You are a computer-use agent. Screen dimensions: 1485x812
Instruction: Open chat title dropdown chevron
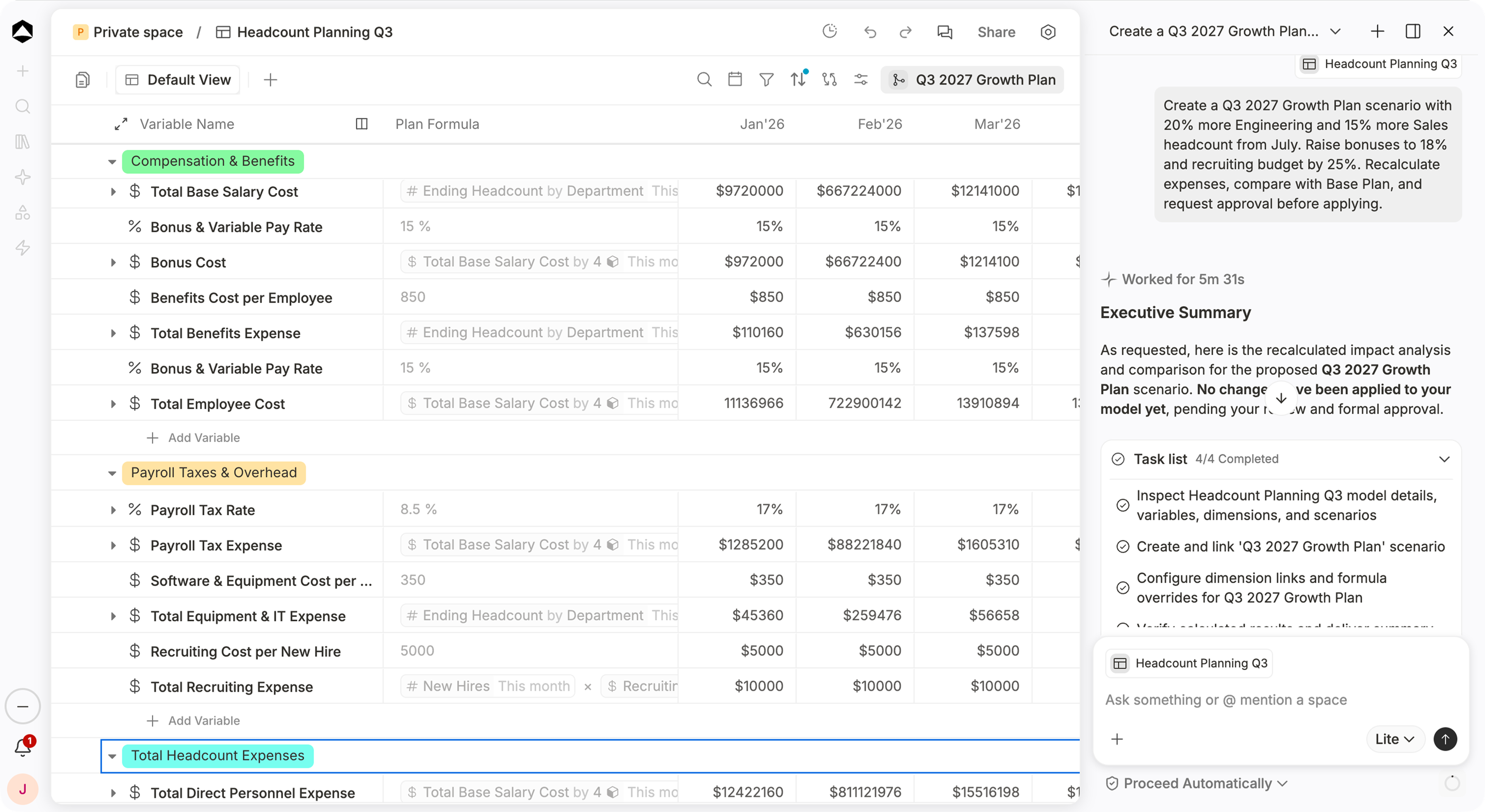1335,31
